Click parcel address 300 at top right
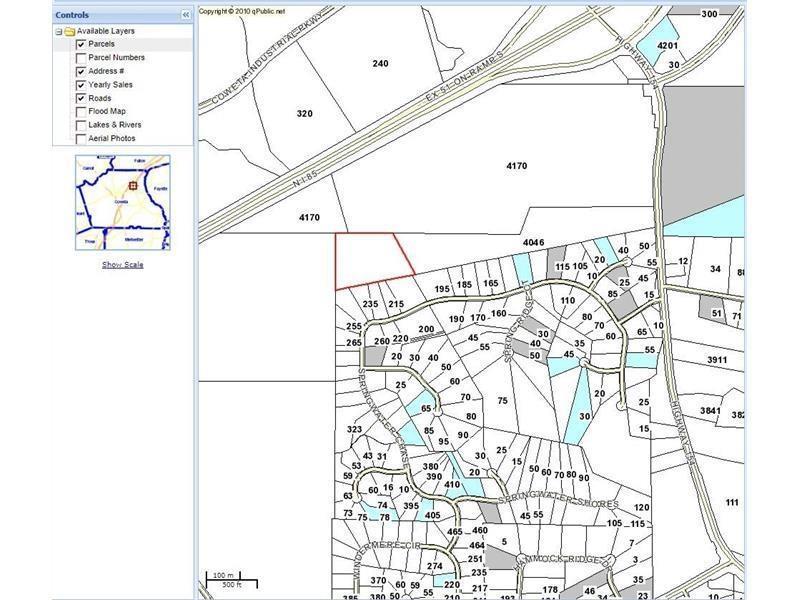The image size is (800, 600). [709, 14]
